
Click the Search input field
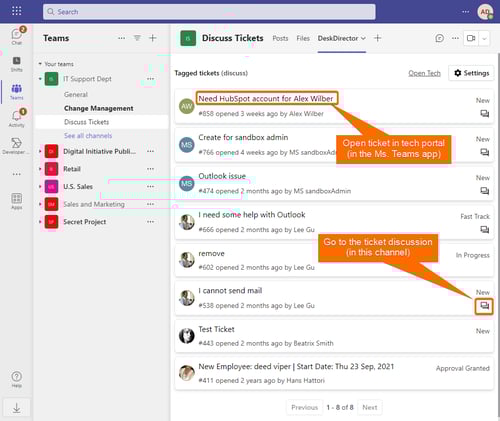coord(209,12)
